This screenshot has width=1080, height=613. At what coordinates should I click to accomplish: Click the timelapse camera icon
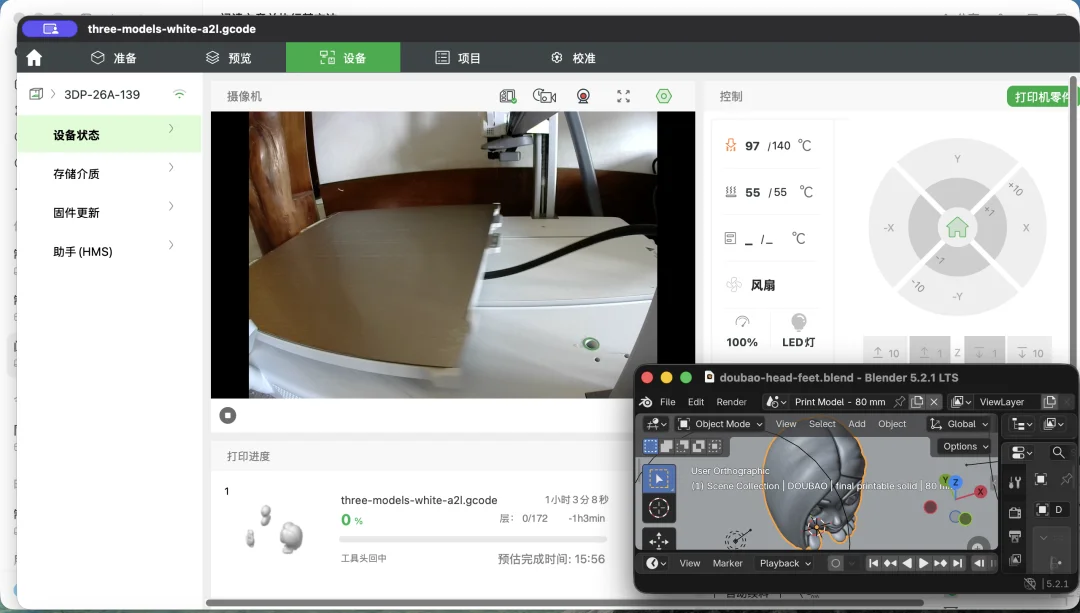coord(544,96)
